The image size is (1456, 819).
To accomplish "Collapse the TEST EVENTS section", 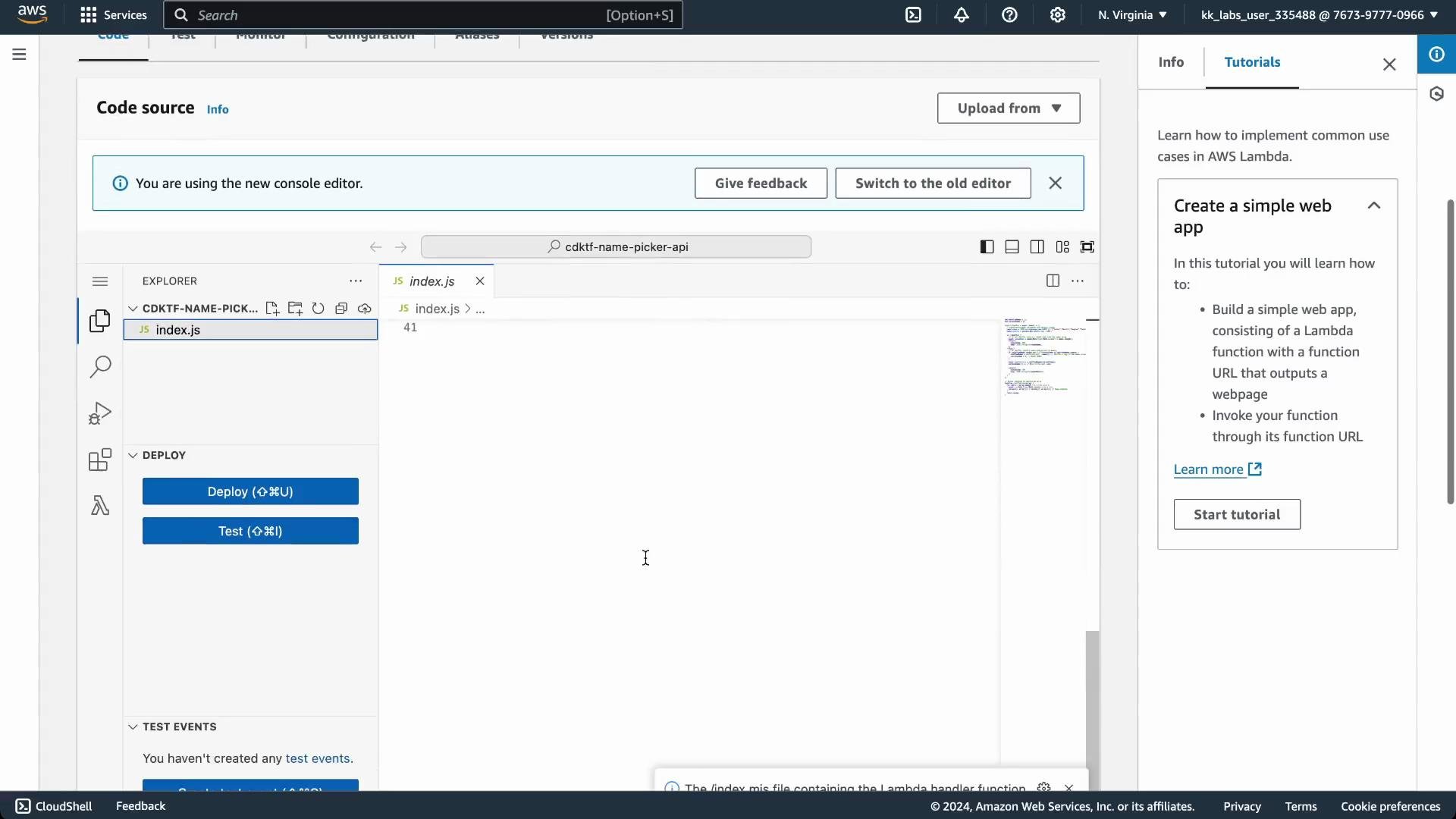I will 133,726.
